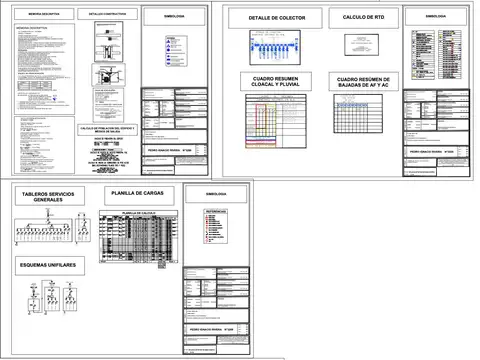Viewport: 480px width, 360px height.
Task: Click the blue collector detail drawing
Action: [x=275, y=47]
